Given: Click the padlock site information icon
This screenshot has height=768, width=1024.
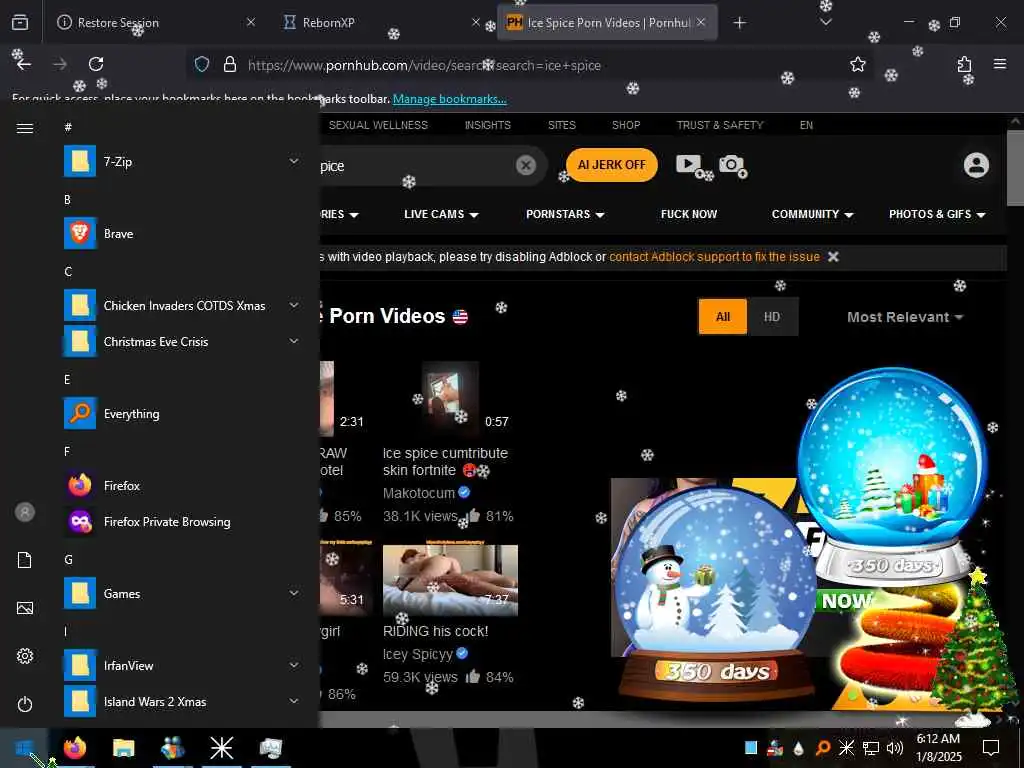Looking at the screenshot, I should point(229,64).
